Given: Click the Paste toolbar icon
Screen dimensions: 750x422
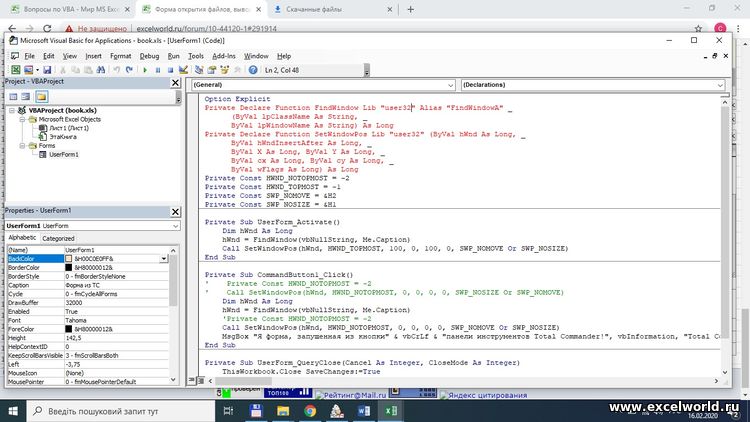Looking at the screenshot, I should click(88, 70).
